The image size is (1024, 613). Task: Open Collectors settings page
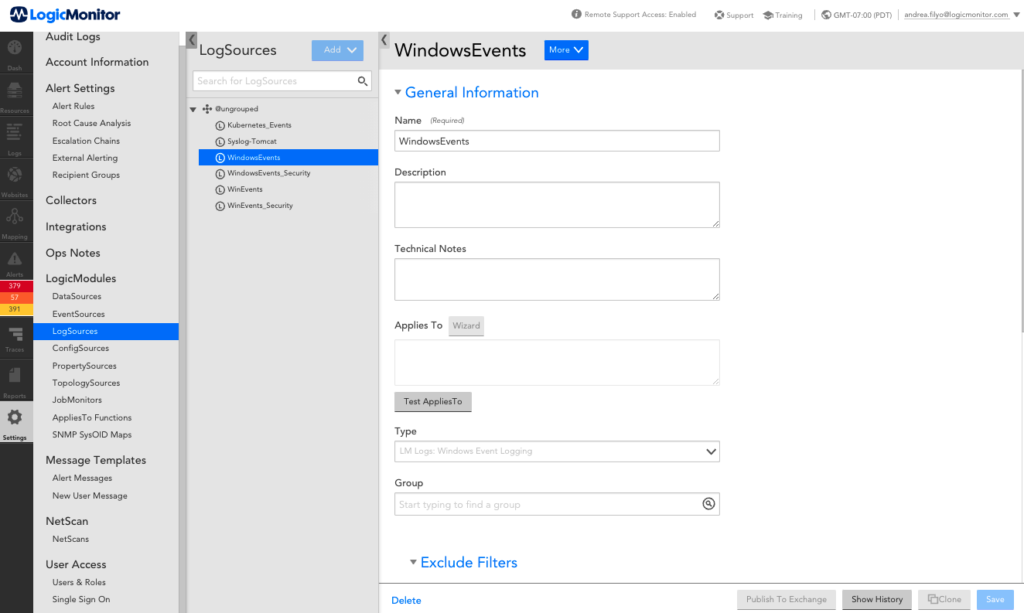(x=71, y=200)
